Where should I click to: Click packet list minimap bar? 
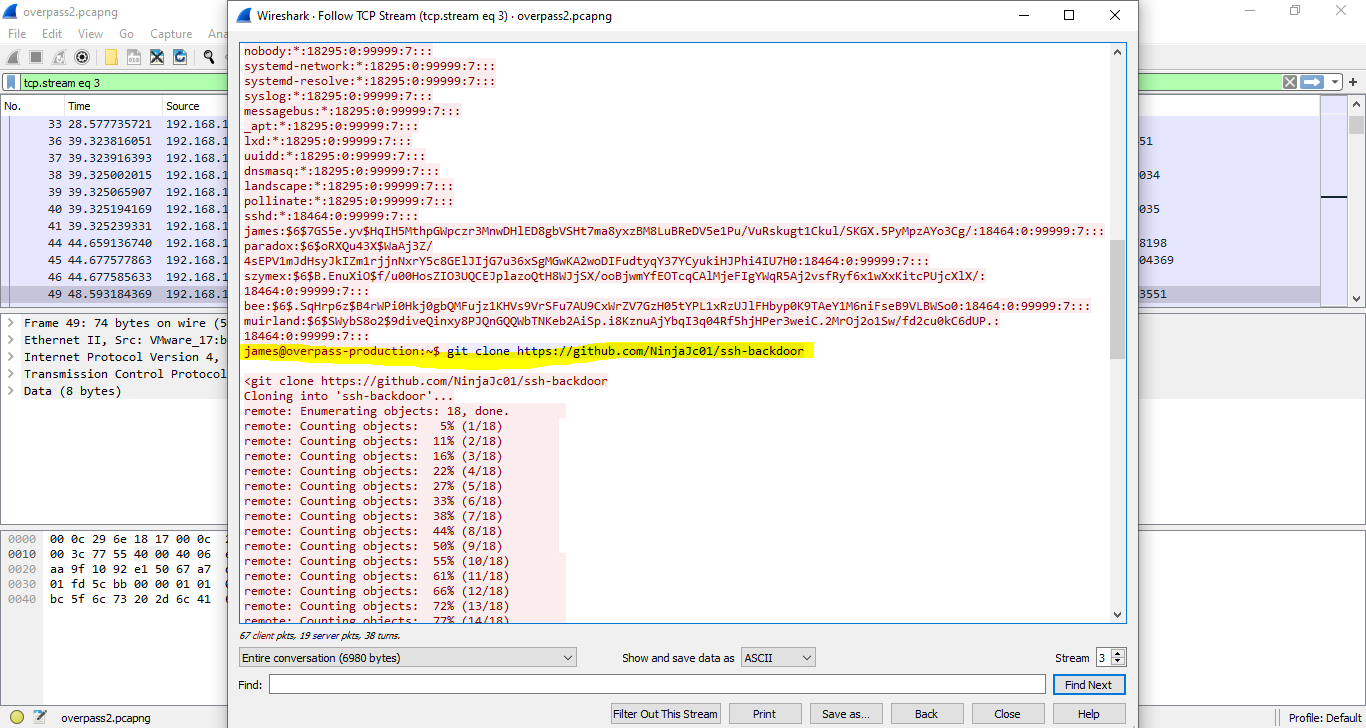click(1334, 200)
